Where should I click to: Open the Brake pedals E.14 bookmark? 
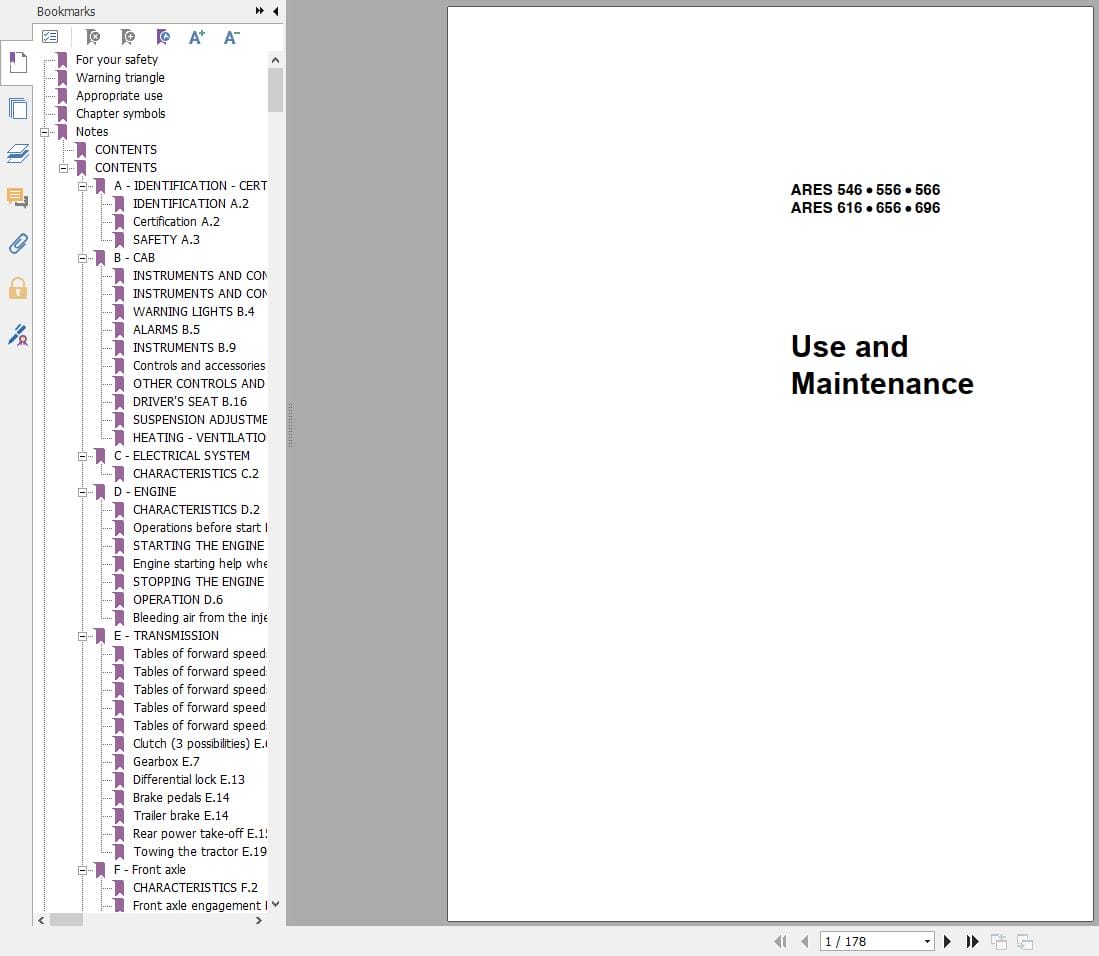pyautogui.click(x=181, y=798)
